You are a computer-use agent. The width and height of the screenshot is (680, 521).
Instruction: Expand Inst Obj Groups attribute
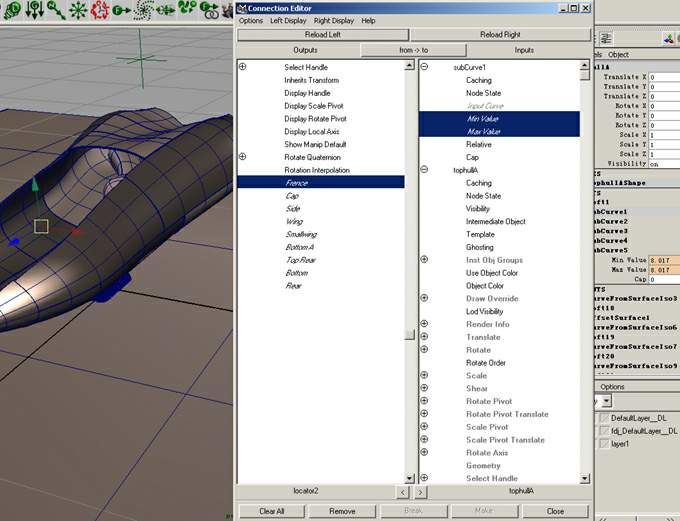(x=424, y=259)
